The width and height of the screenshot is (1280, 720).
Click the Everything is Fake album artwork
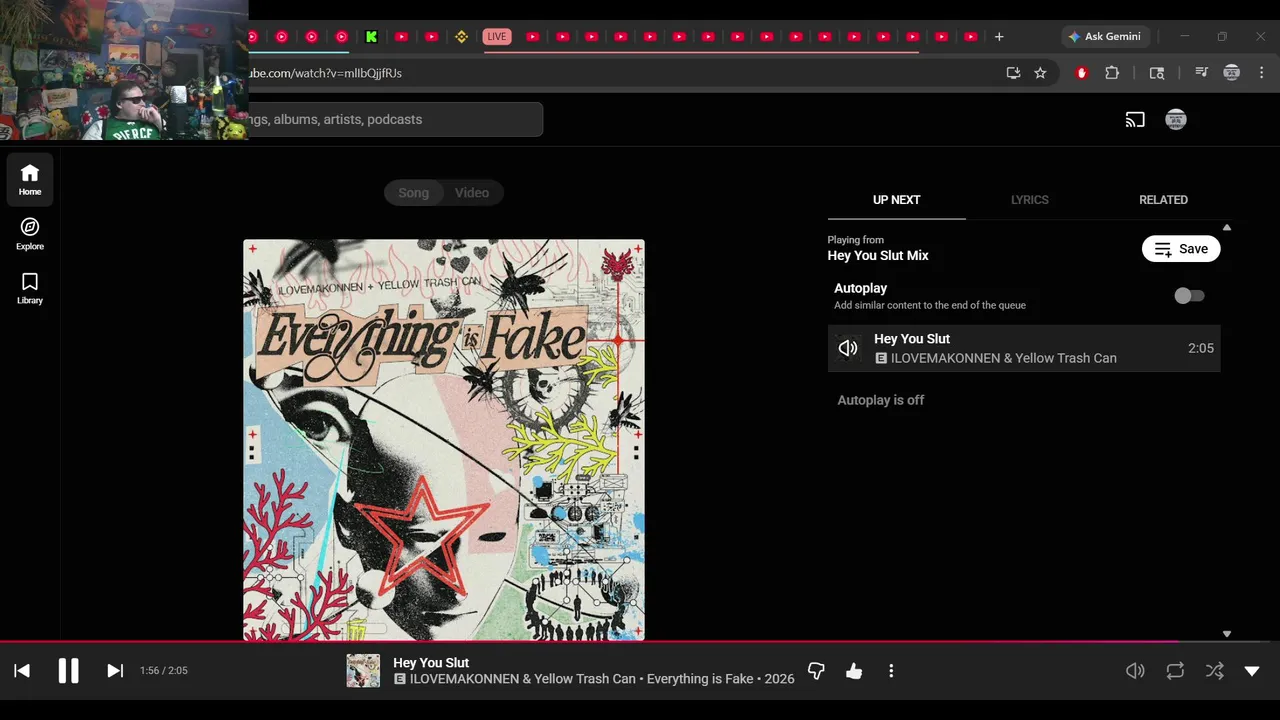click(444, 440)
